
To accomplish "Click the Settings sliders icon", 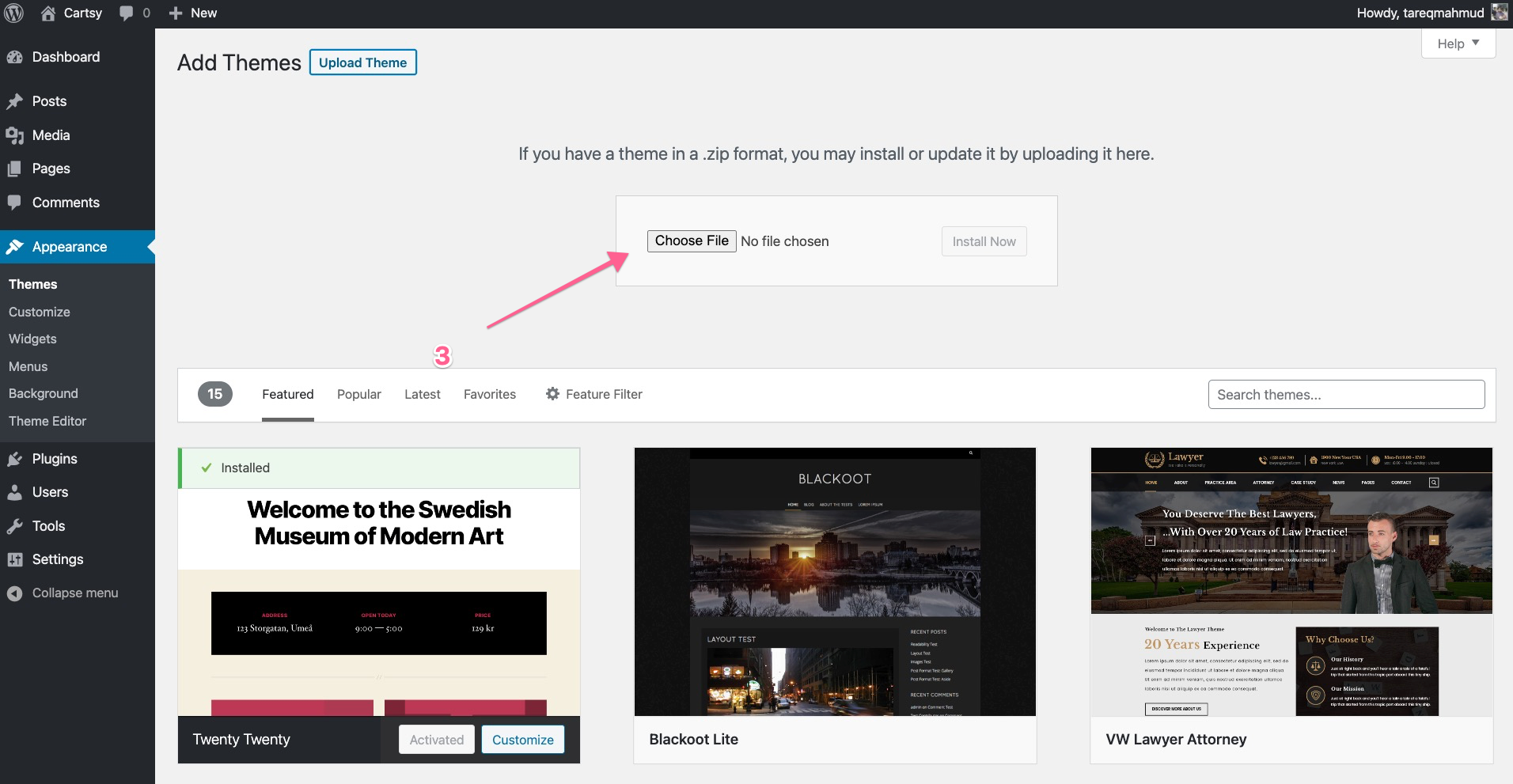I will tap(15, 559).
